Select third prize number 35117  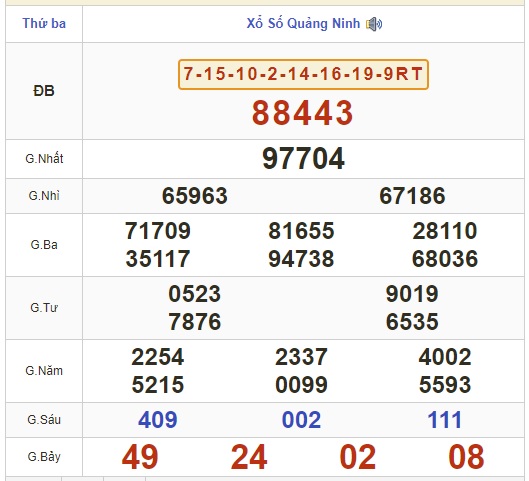158,259
